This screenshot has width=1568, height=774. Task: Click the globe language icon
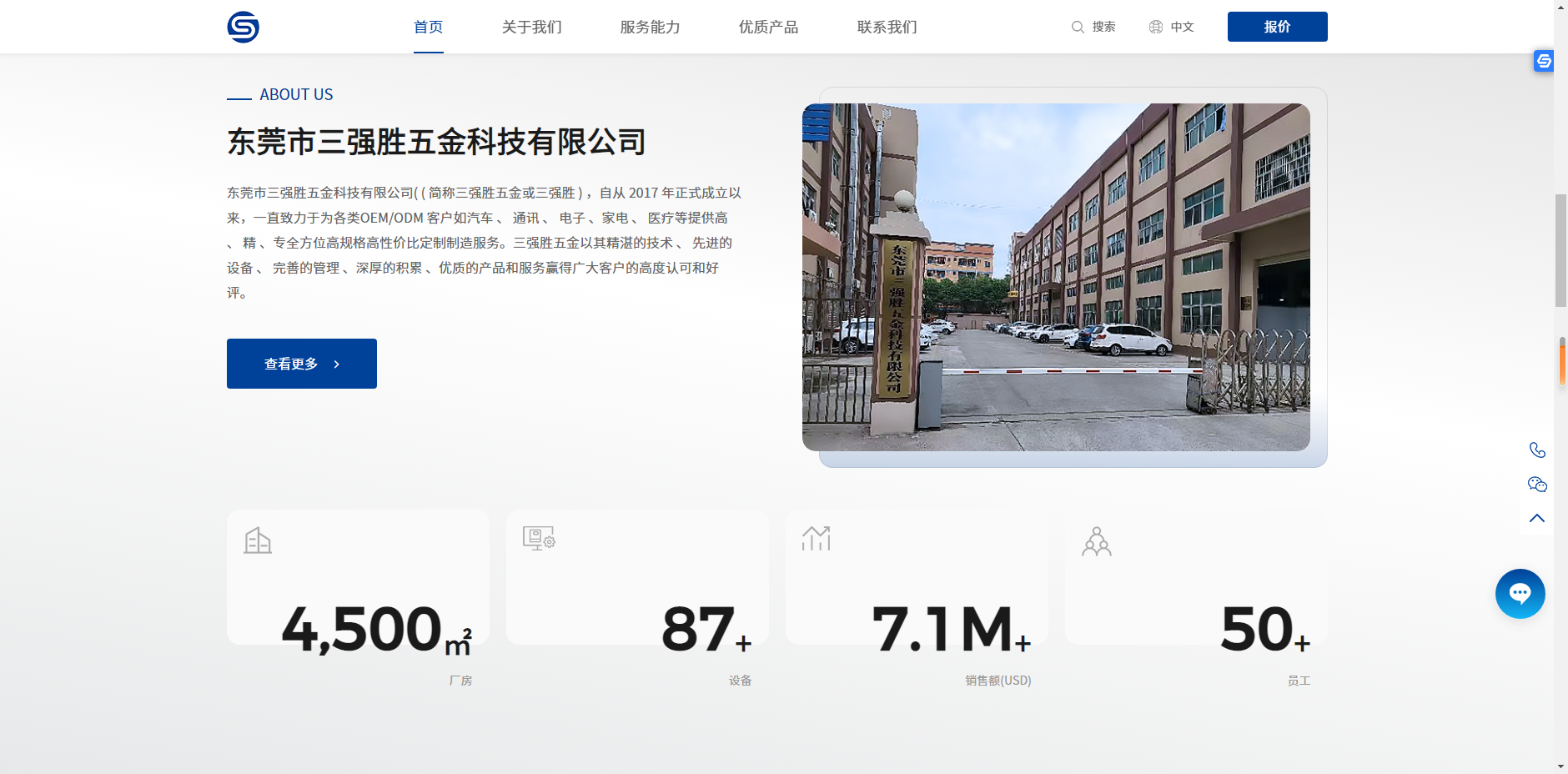1156,27
